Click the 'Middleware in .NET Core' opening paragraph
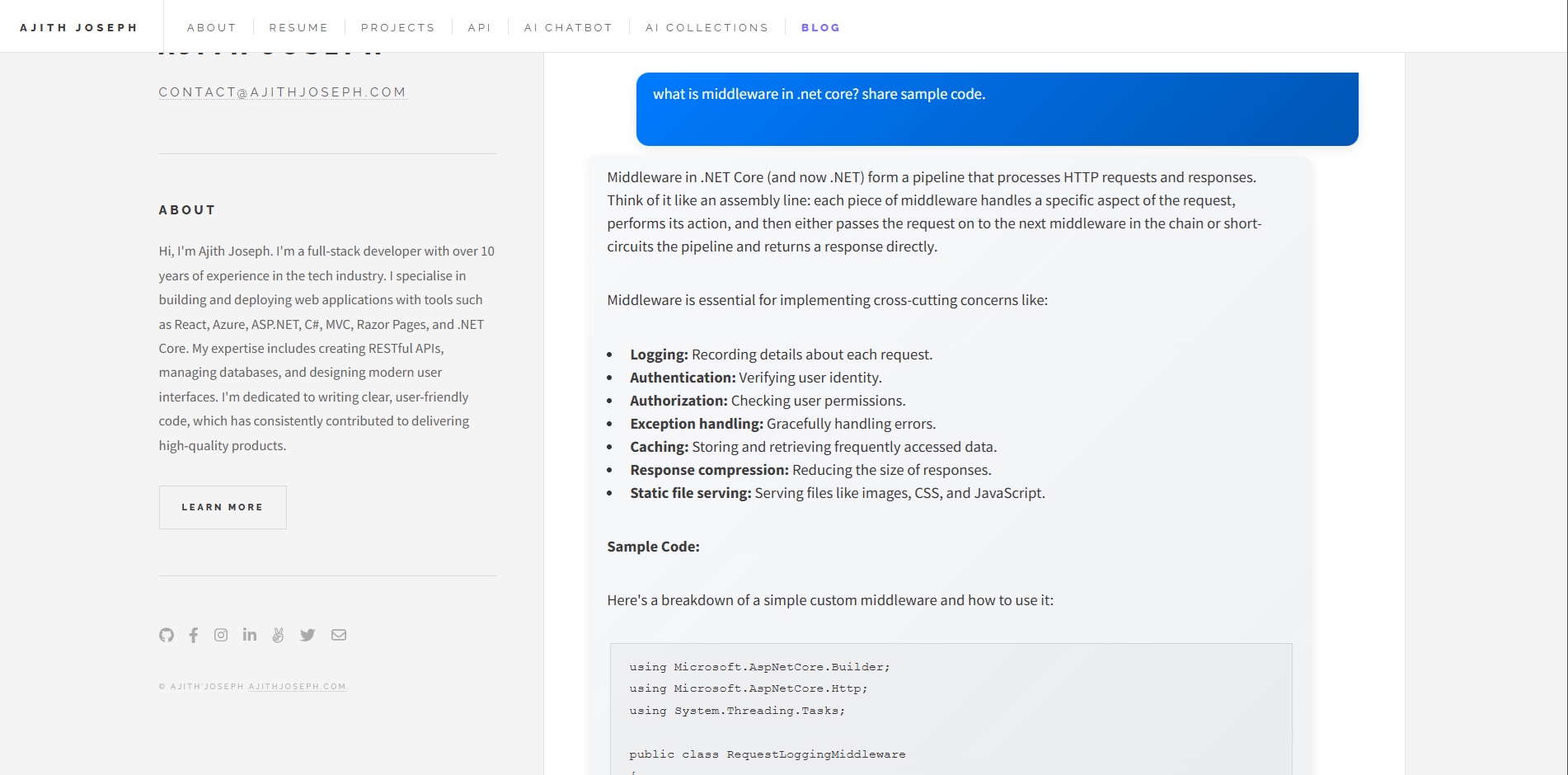 point(935,212)
